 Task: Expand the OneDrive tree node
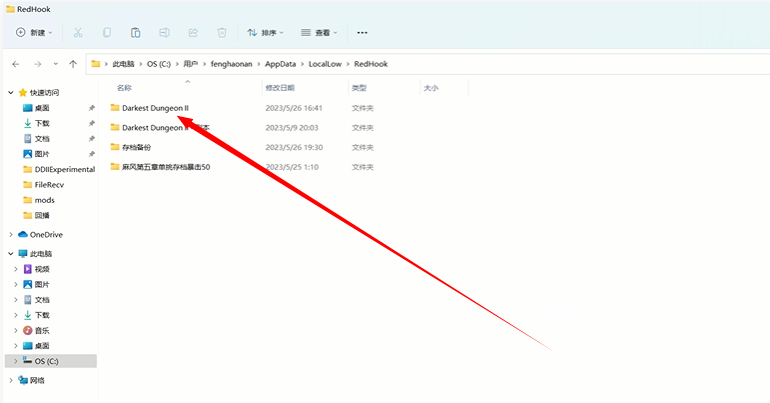tap(11, 235)
